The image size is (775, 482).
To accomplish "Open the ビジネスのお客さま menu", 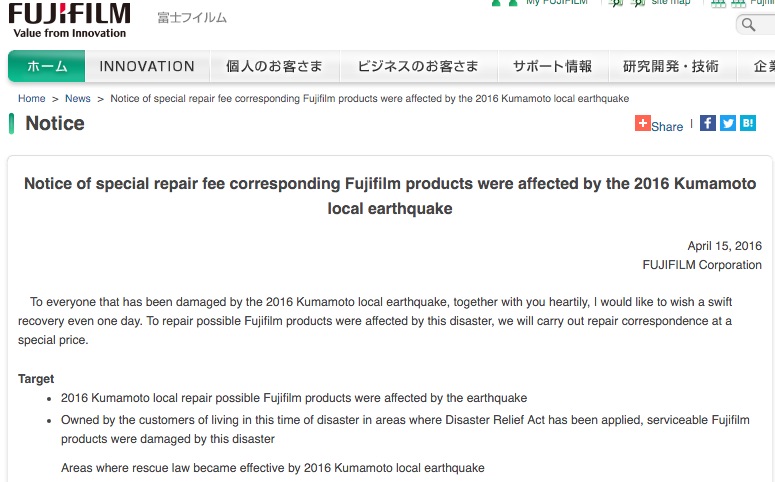I will [x=418, y=66].
